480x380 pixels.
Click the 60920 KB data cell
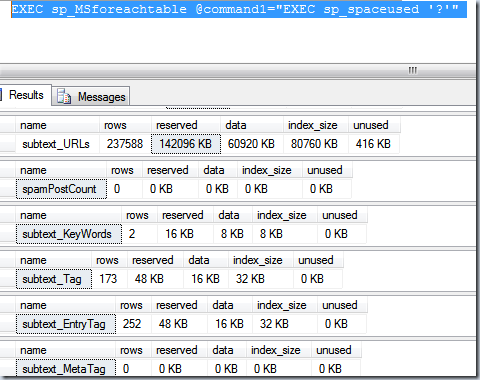[x=252, y=144]
